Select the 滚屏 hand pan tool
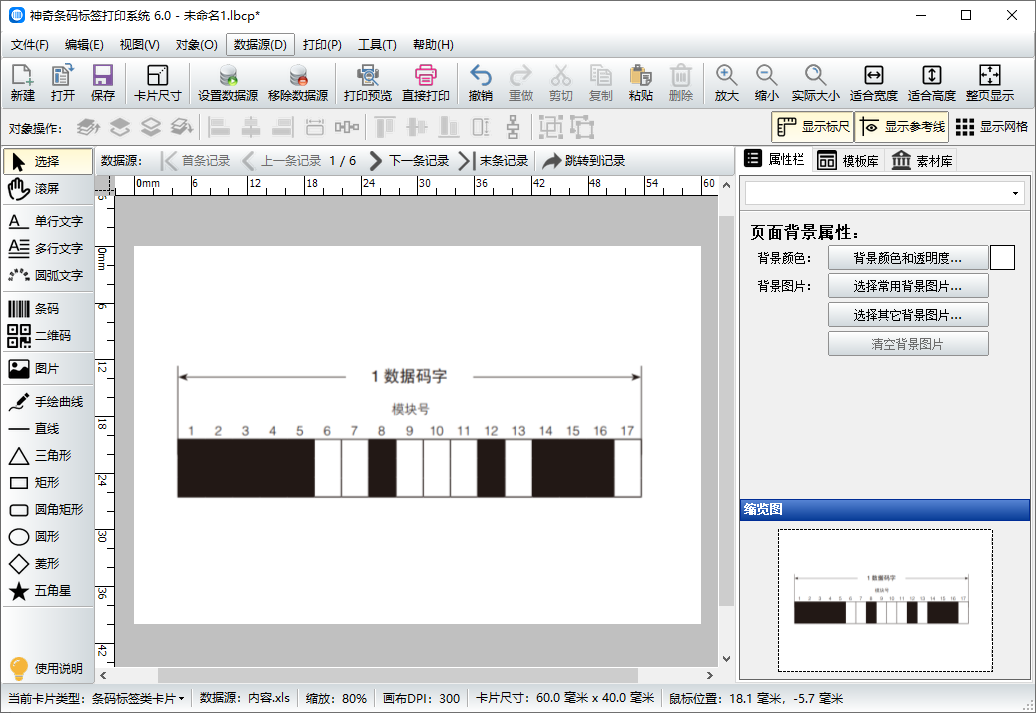Image resolution: width=1036 pixels, height=713 pixels. (48, 189)
